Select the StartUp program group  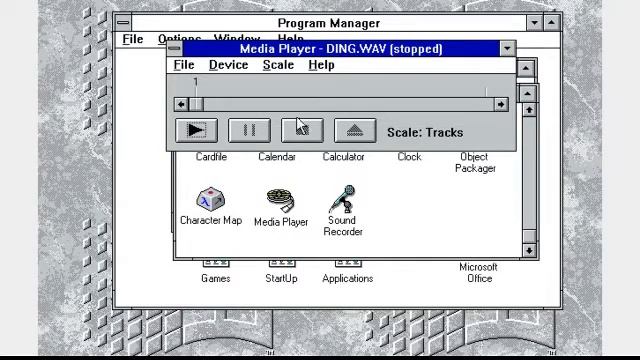coord(281,273)
